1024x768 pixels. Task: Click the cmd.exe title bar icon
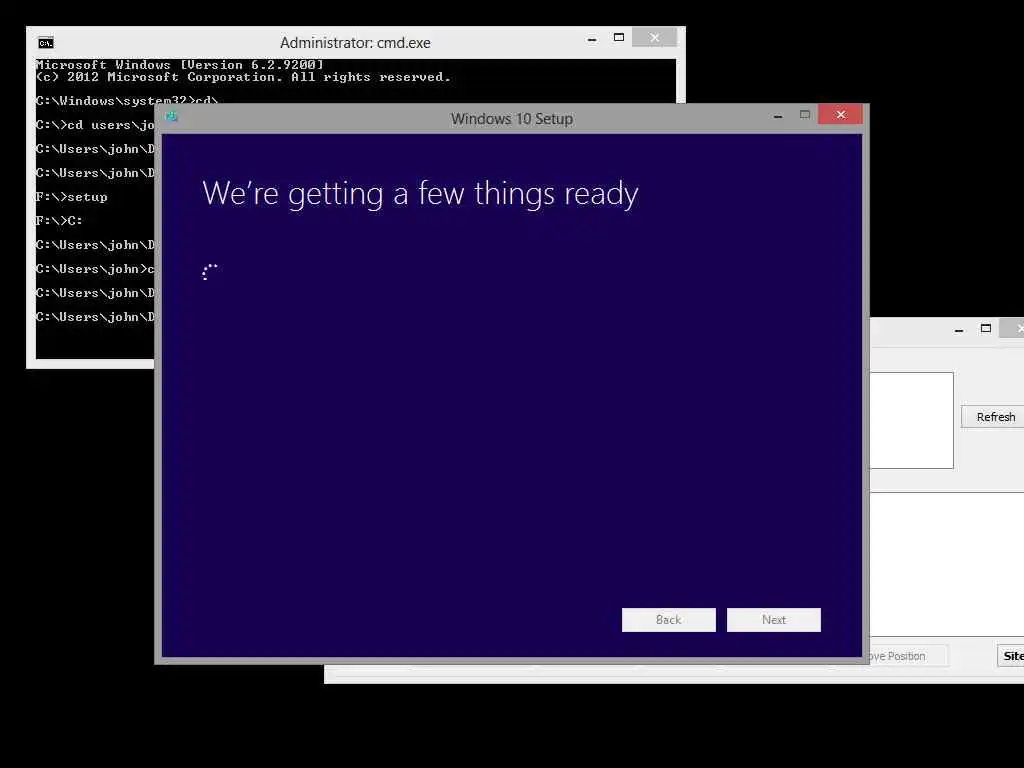click(46, 43)
